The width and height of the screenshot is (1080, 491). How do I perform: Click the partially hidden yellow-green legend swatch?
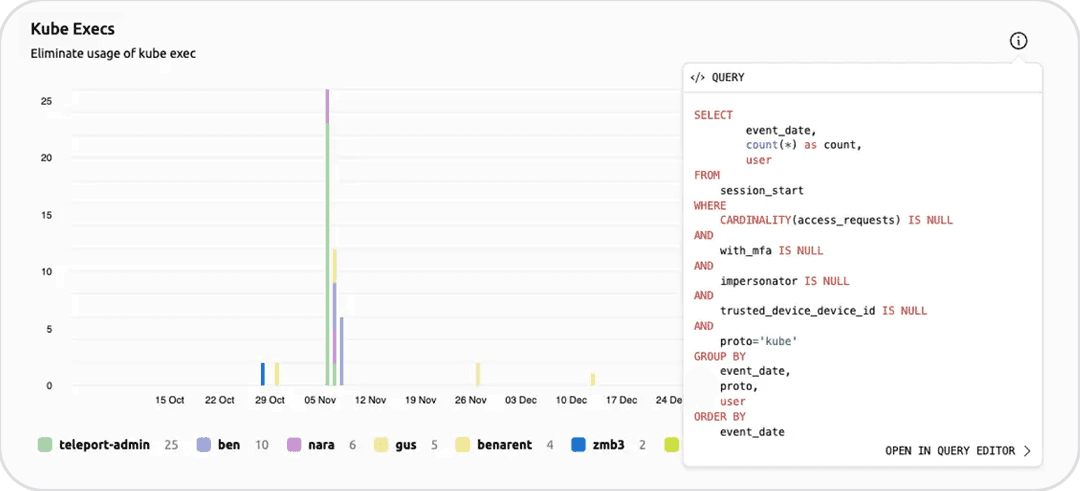tap(672, 444)
